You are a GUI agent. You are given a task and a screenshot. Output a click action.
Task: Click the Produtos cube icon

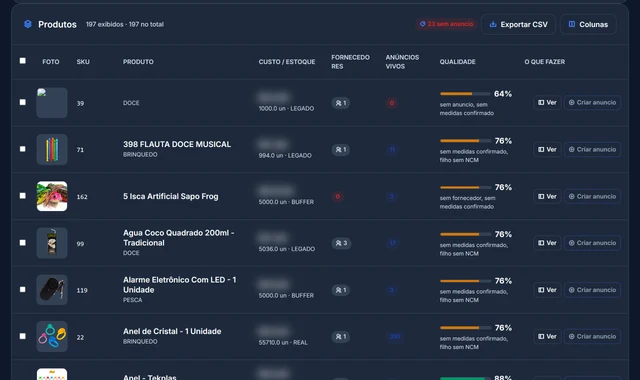click(28, 24)
